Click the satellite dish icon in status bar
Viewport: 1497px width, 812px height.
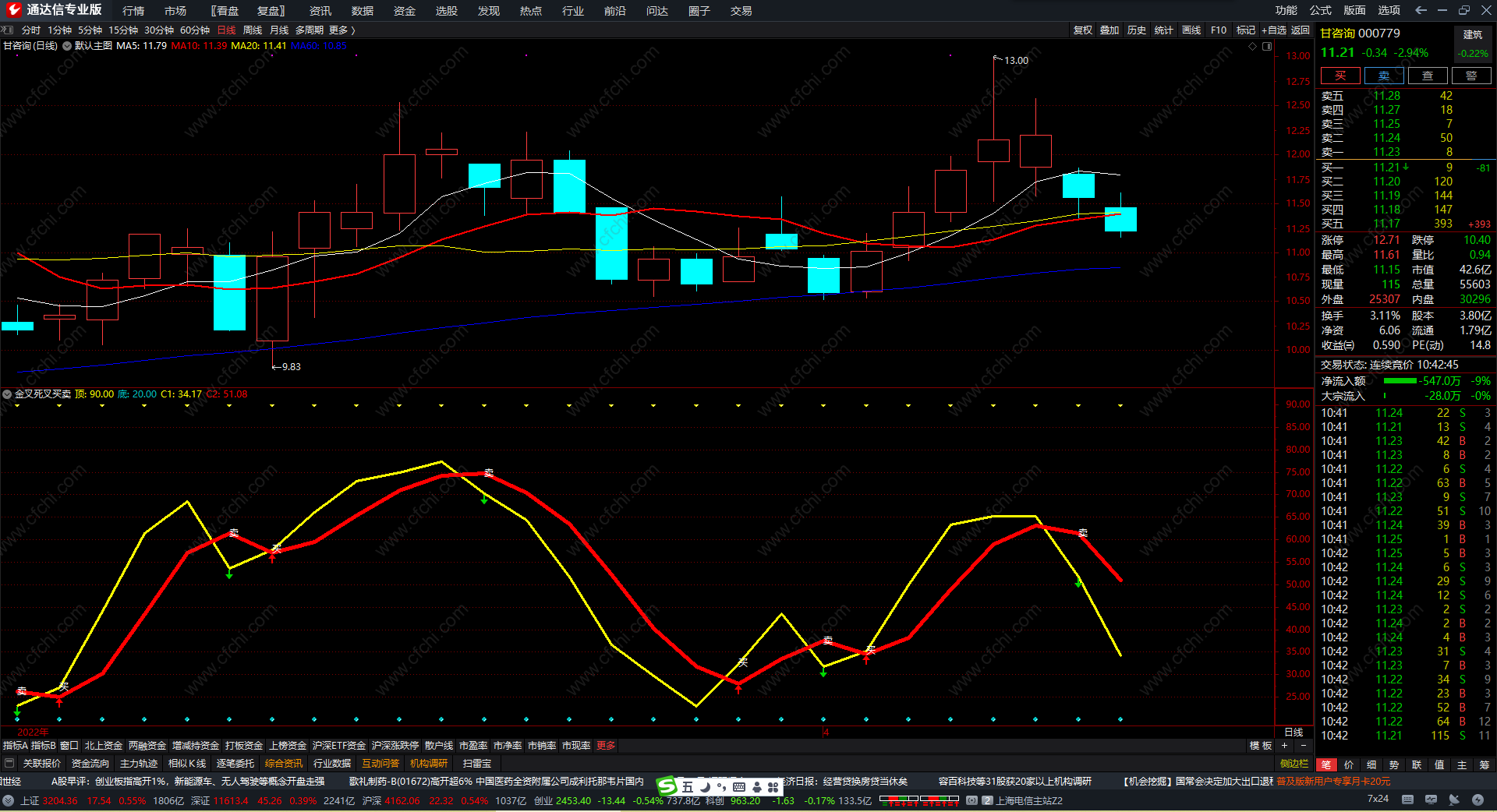[1454, 800]
